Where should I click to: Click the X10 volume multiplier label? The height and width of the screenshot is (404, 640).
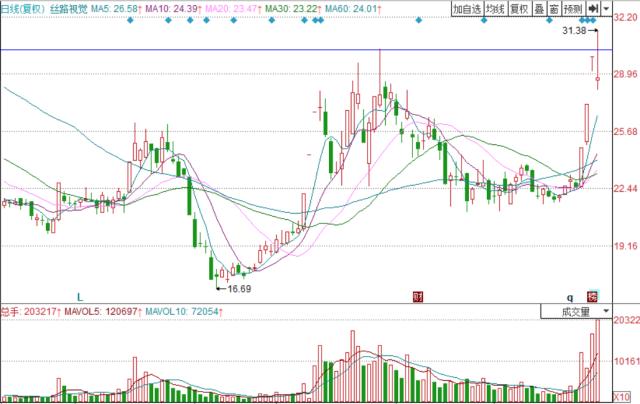pos(622,396)
